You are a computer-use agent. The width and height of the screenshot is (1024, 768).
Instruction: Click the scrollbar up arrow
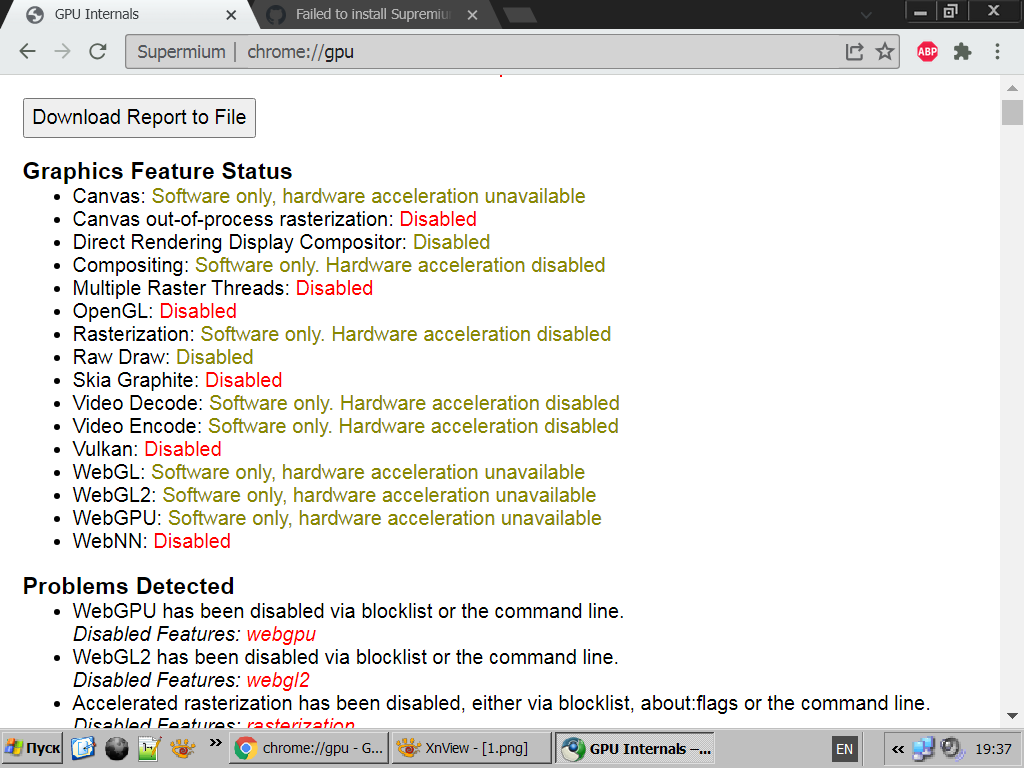point(1012,88)
